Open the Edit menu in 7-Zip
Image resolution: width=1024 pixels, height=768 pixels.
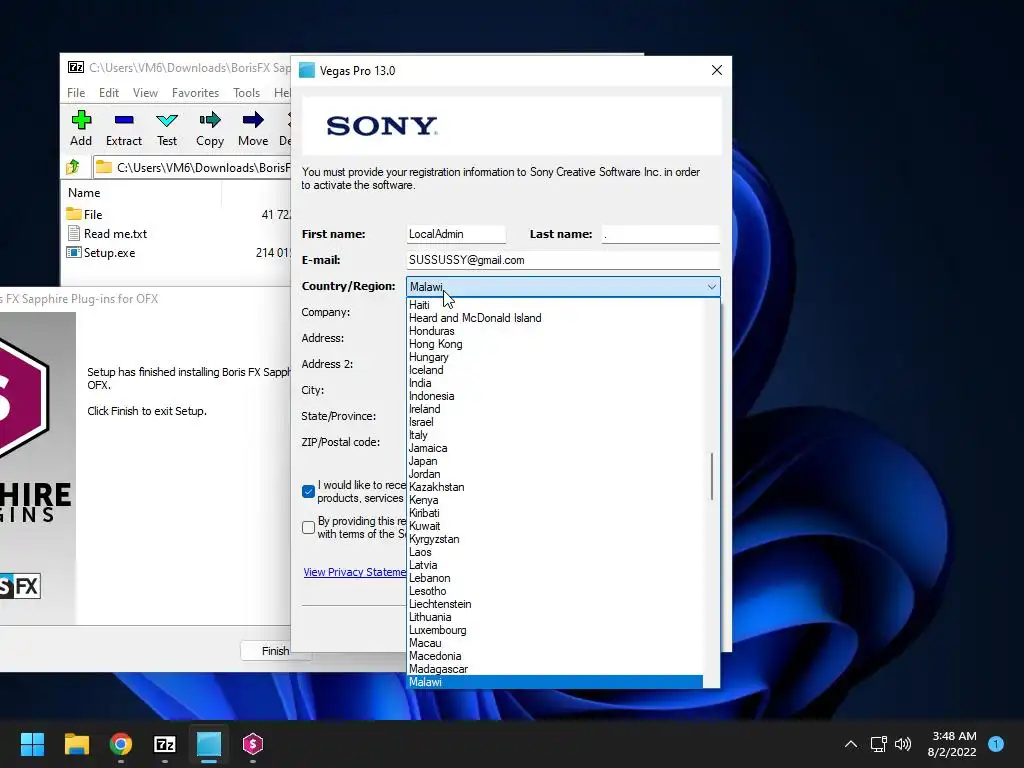click(x=109, y=93)
